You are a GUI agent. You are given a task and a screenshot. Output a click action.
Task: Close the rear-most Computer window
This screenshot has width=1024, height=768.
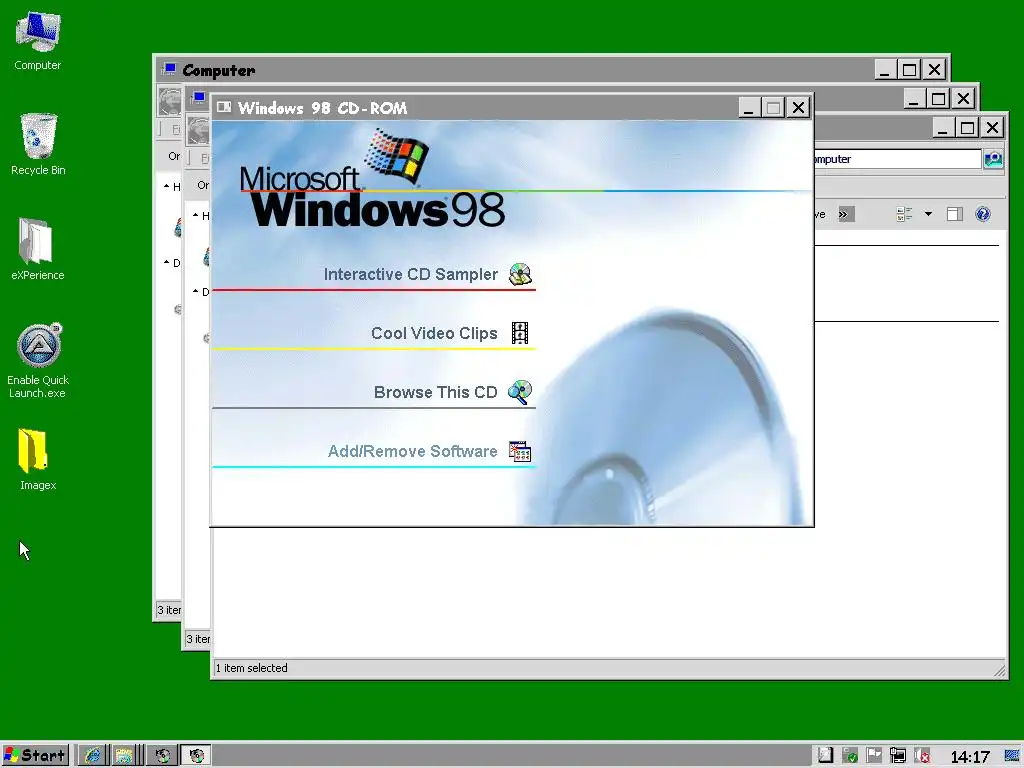[935, 69]
